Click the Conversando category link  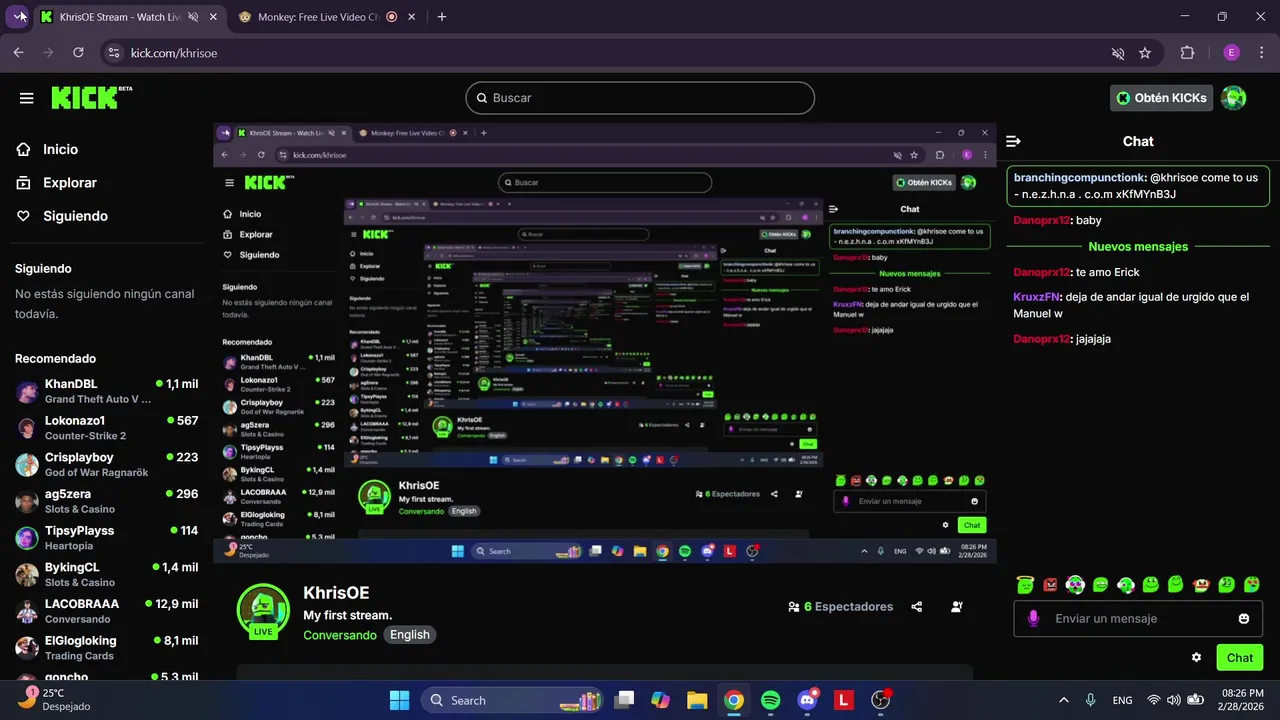click(340, 635)
